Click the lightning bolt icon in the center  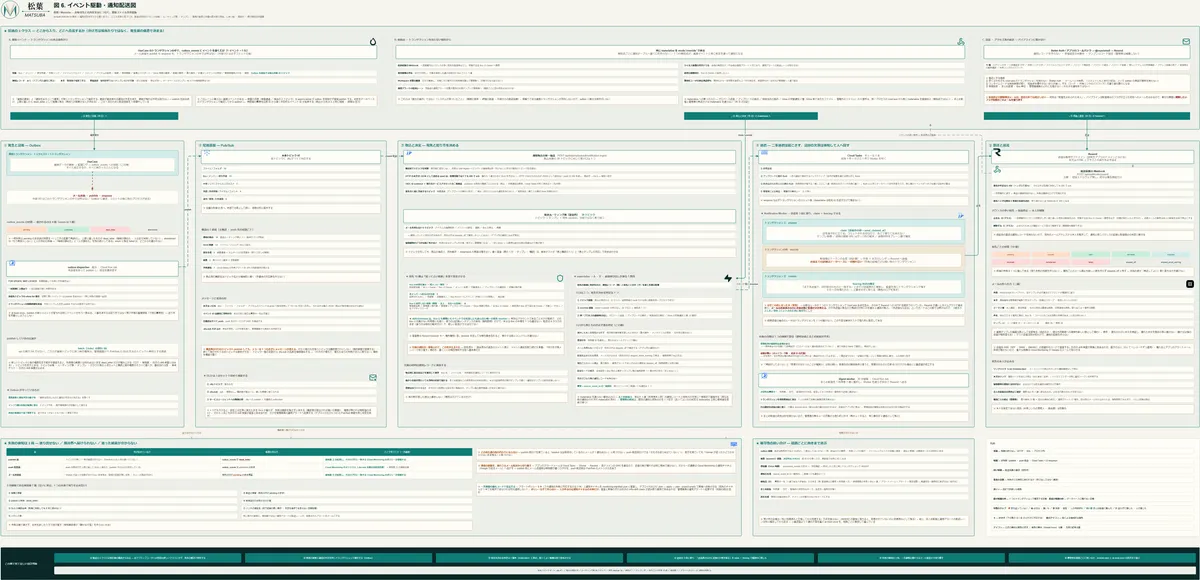728,277
